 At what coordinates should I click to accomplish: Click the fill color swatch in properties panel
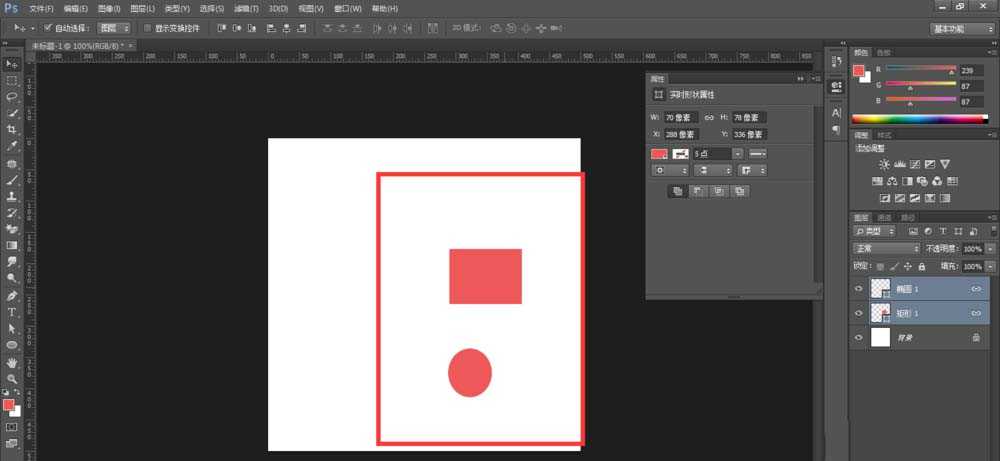pyautogui.click(x=659, y=153)
